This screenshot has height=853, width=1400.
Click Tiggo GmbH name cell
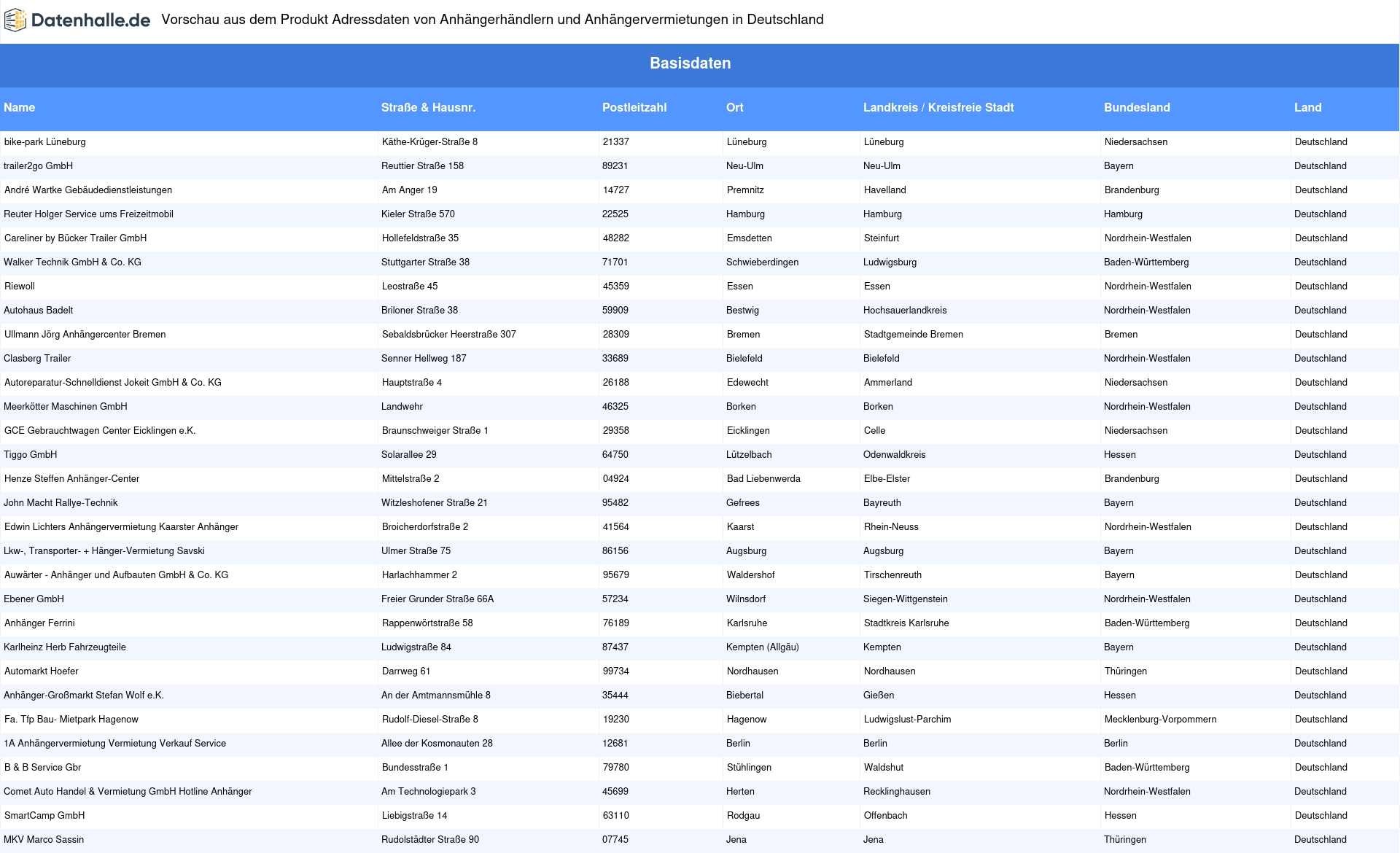[x=30, y=455]
